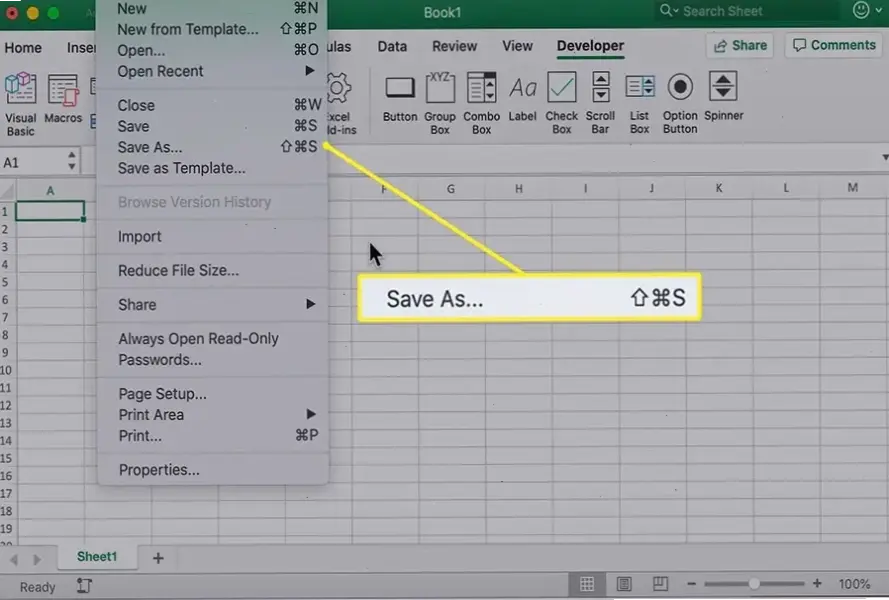Open Page Setup... from menu
Screen dimensions: 889x600
tap(212, 394)
